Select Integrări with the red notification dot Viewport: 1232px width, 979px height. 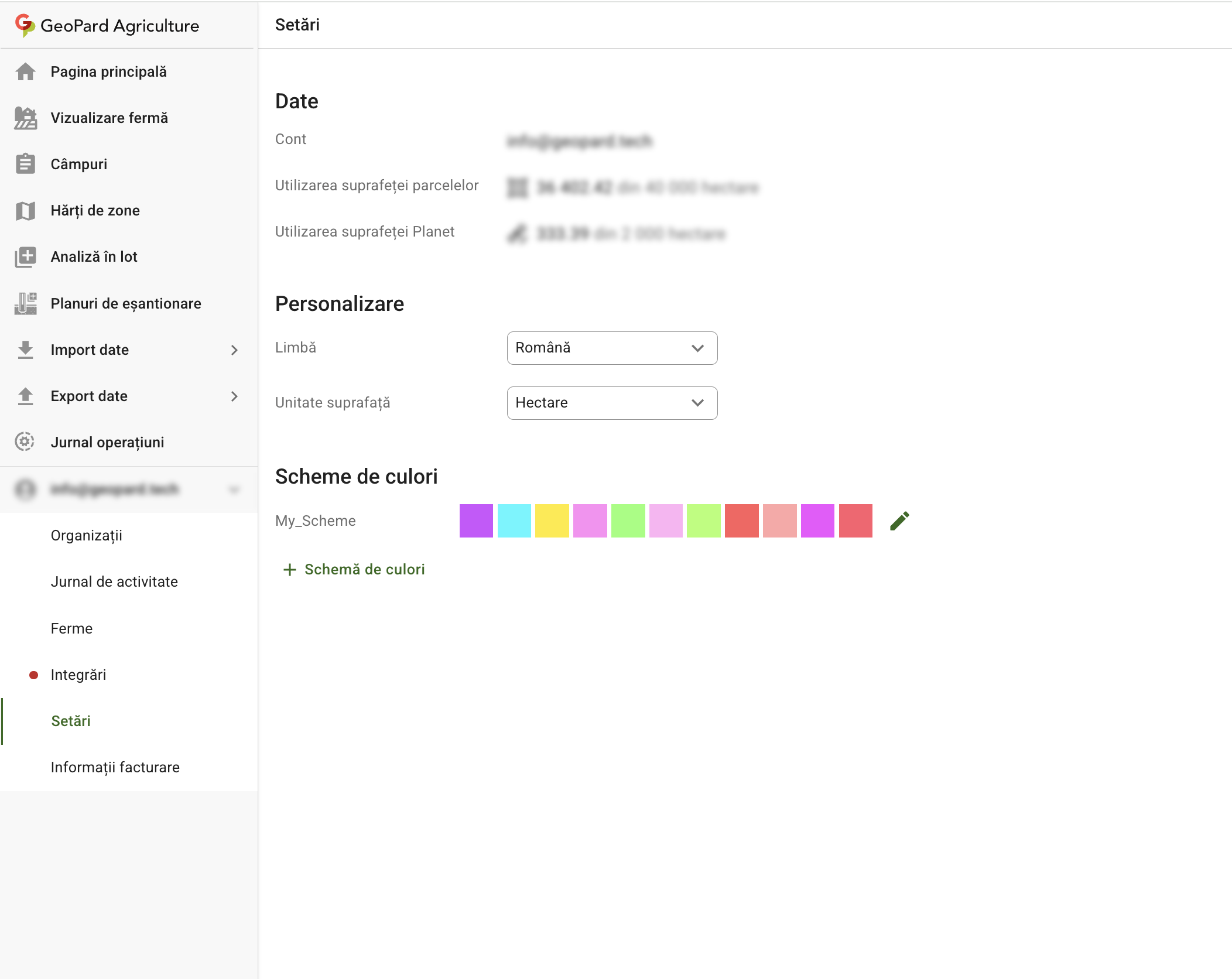coord(78,675)
